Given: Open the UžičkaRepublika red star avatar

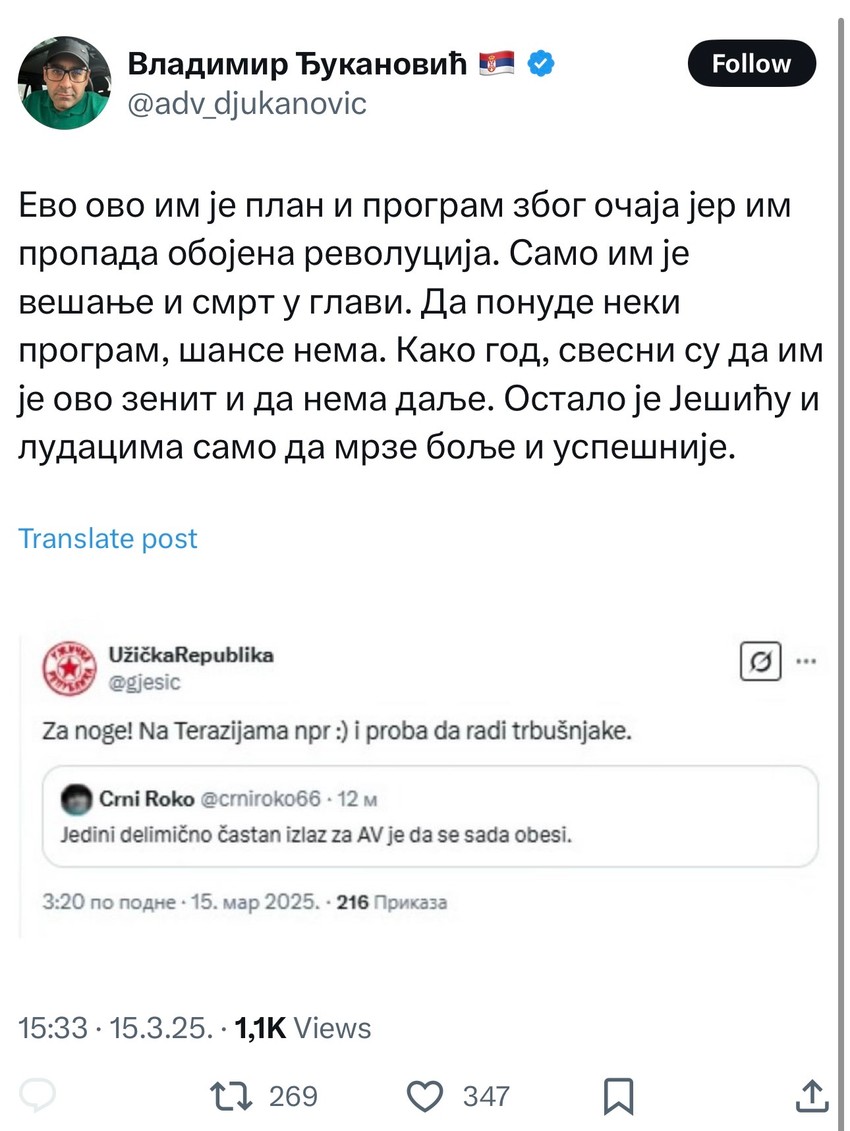Looking at the screenshot, I should (x=71, y=668).
